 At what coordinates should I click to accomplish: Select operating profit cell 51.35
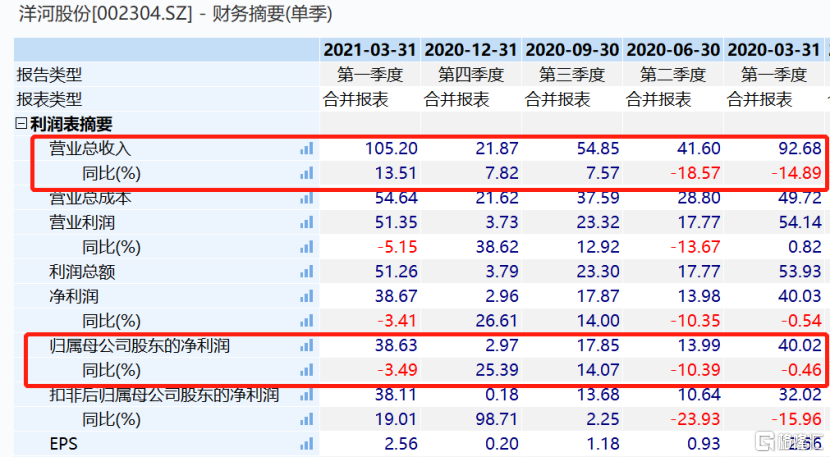(396, 222)
